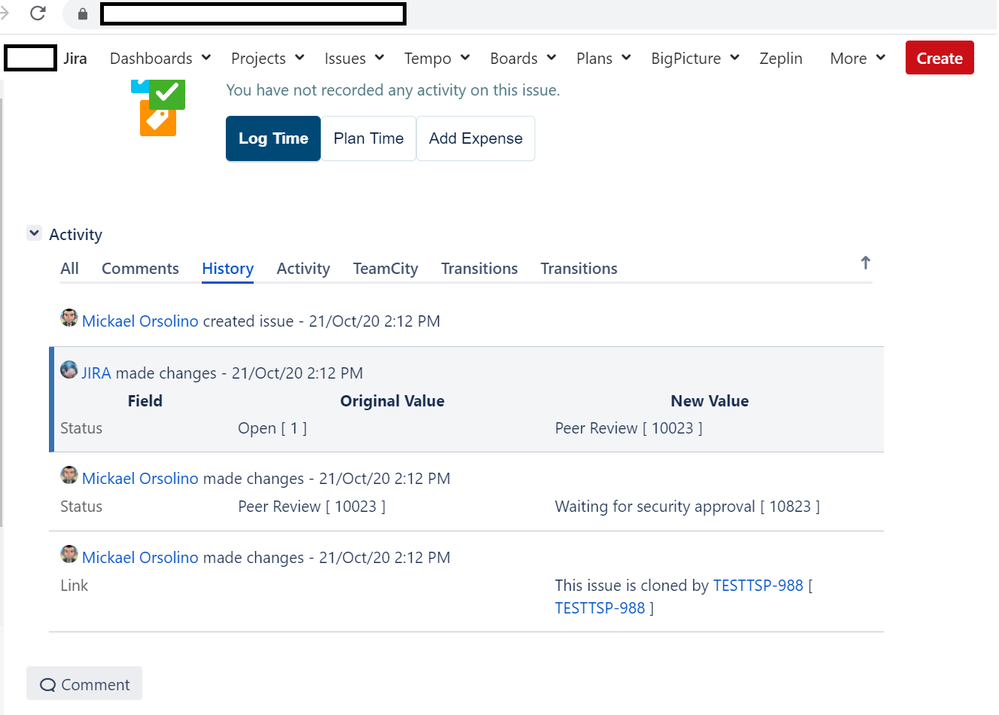Open the last Transitions tab

point(579,268)
